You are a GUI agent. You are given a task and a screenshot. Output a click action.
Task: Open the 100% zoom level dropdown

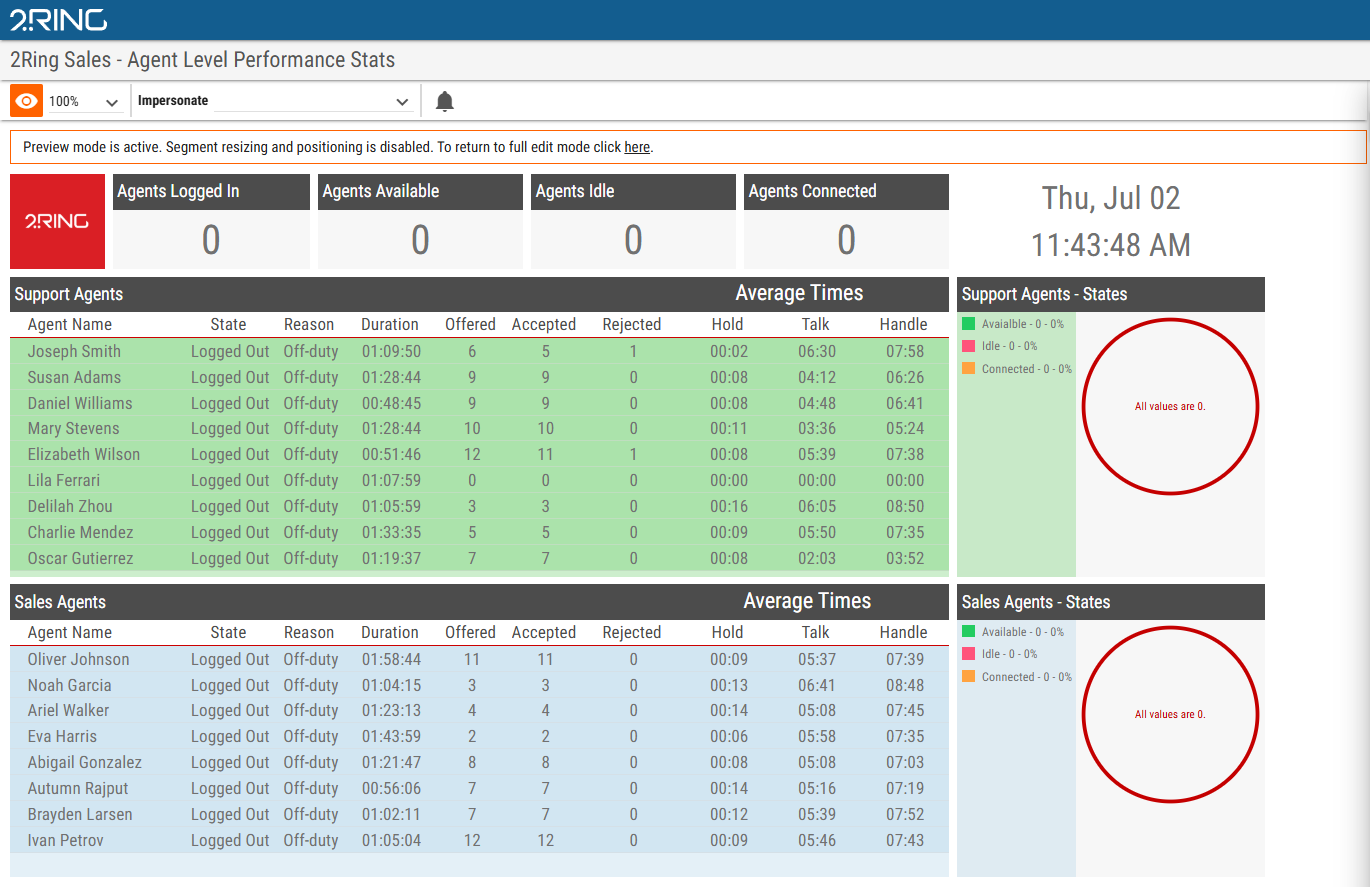pyautogui.click(x=85, y=101)
